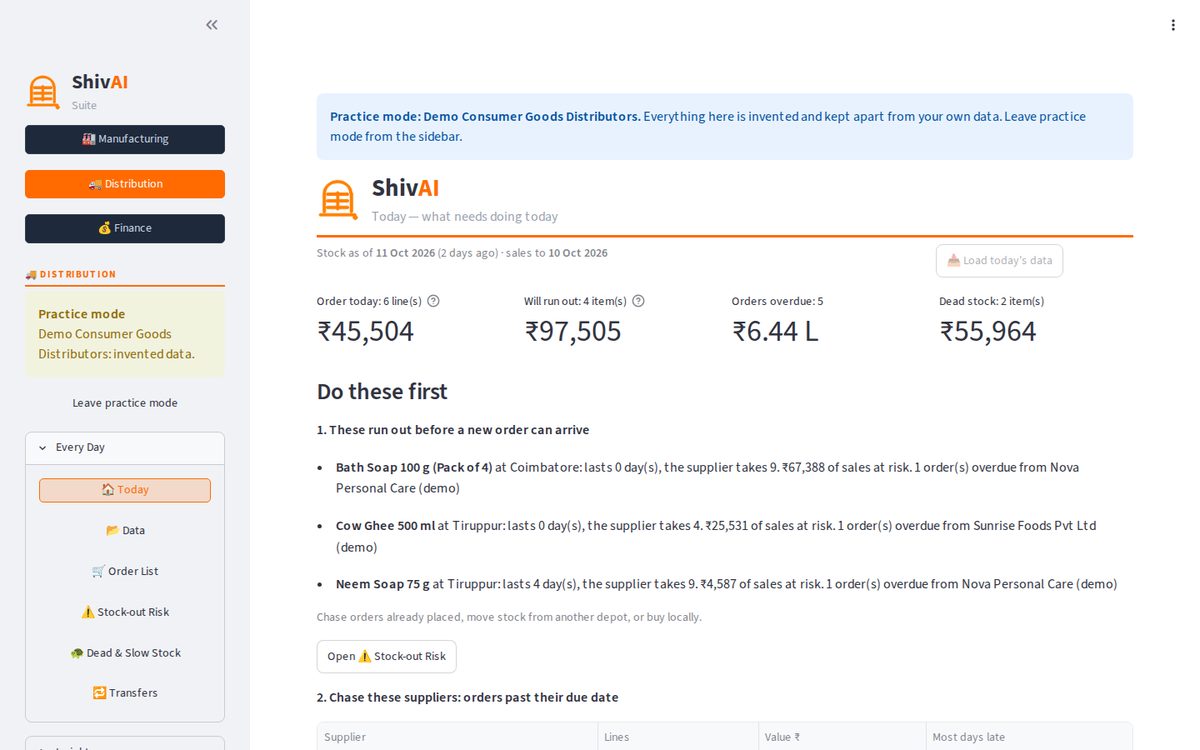
Task: Collapse the Every Day section
Action: [125, 448]
